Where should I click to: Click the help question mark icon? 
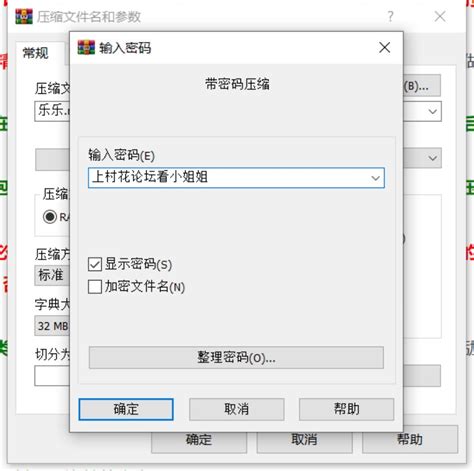(x=390, y=16)
